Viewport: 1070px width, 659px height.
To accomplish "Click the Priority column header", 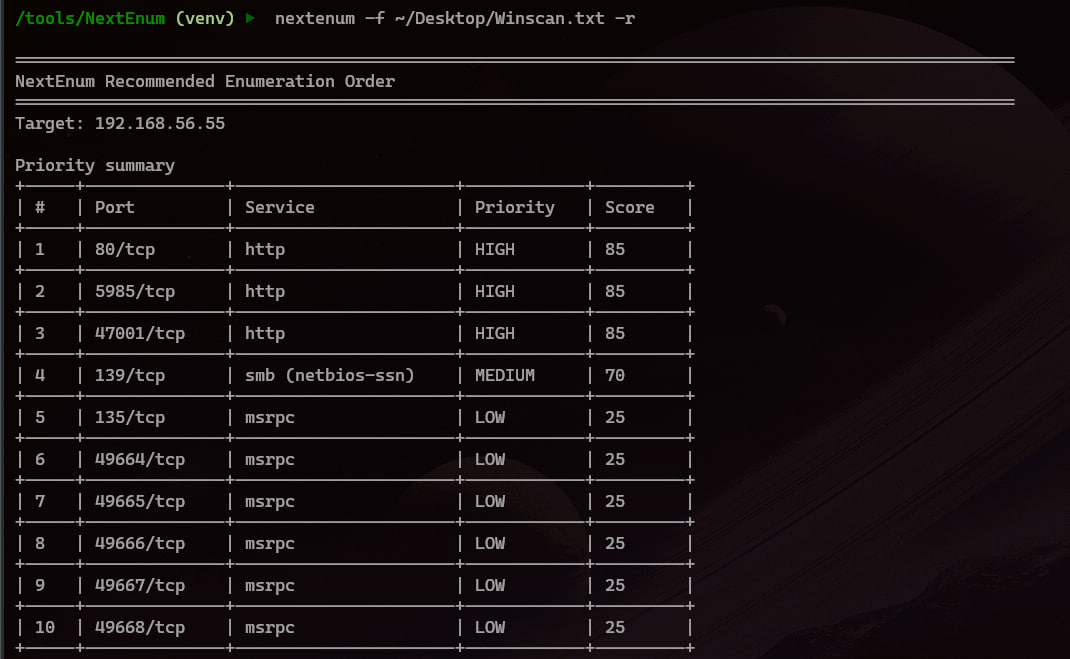I will (x=515, y=207).
